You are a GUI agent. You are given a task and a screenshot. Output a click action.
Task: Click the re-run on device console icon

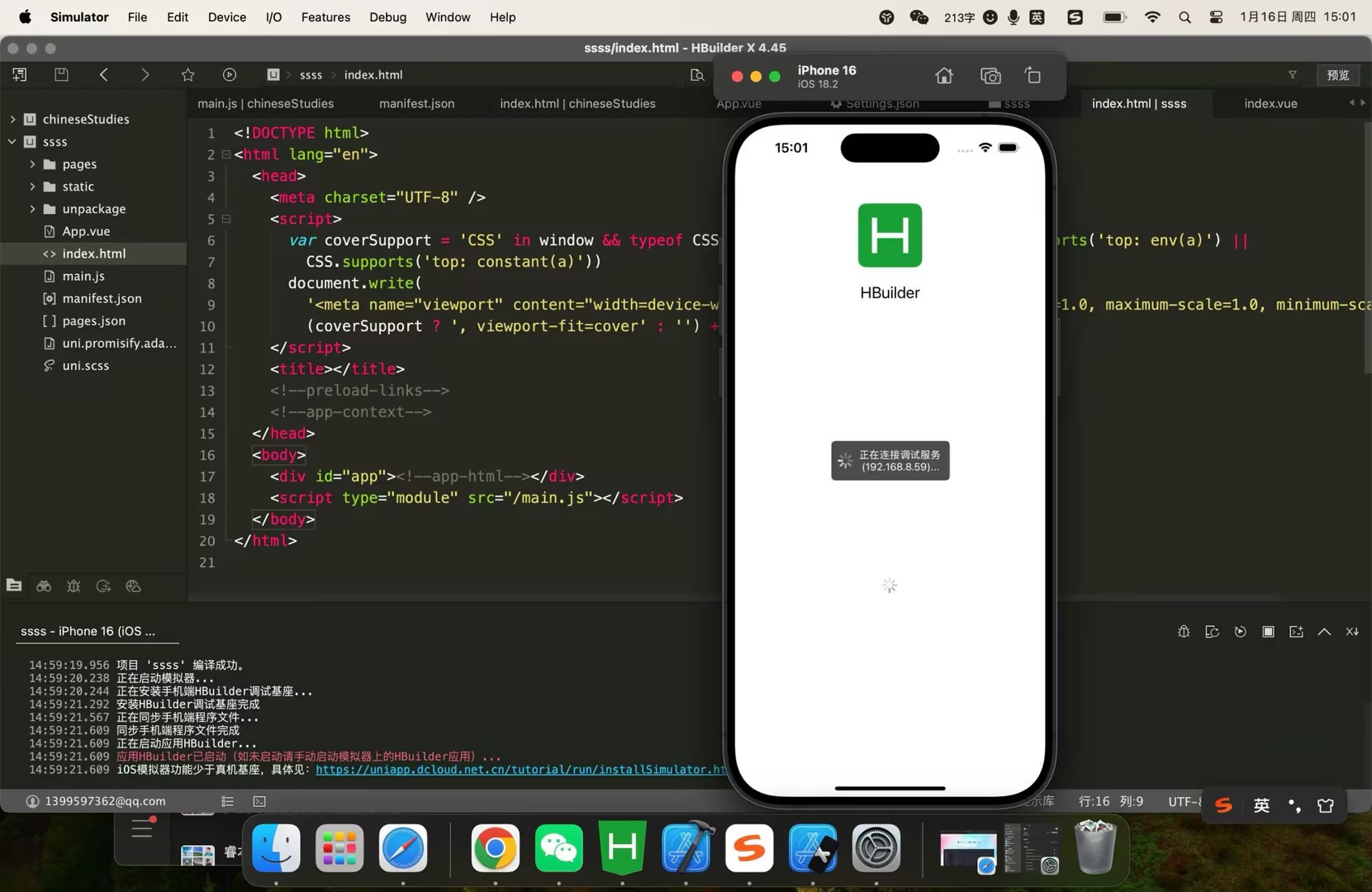(1212, 632)
